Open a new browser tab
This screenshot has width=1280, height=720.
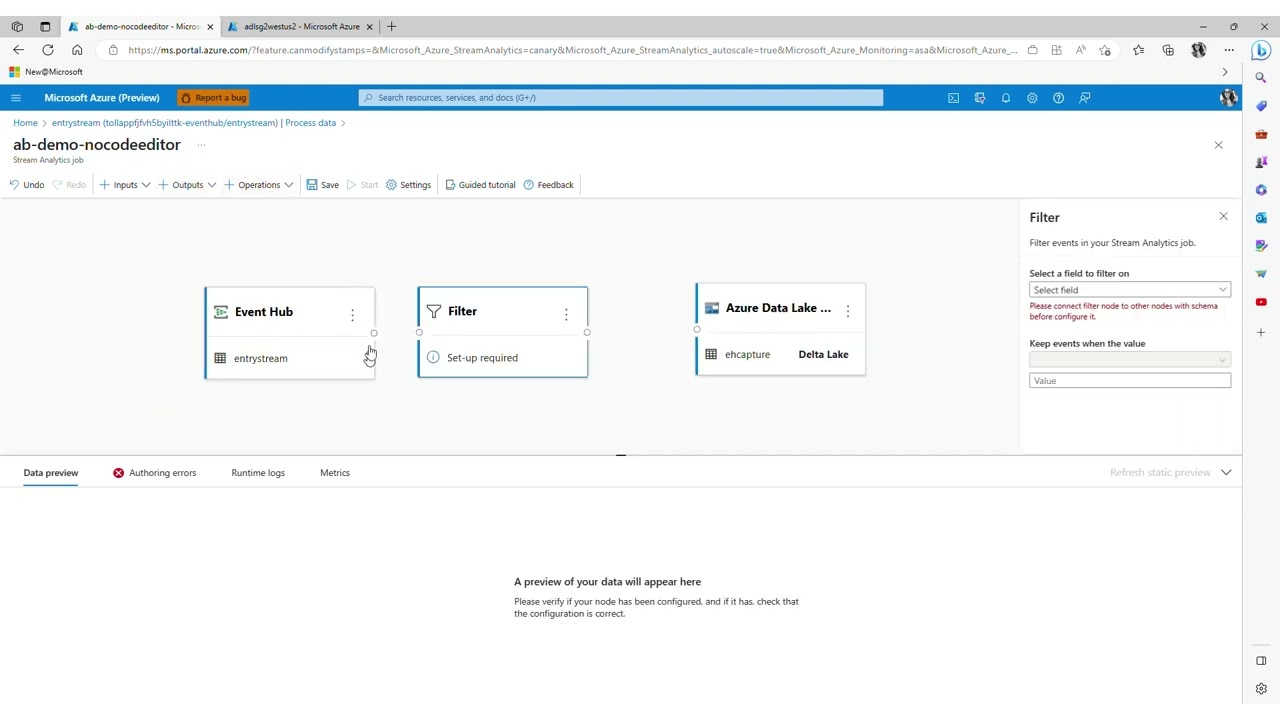391,26
